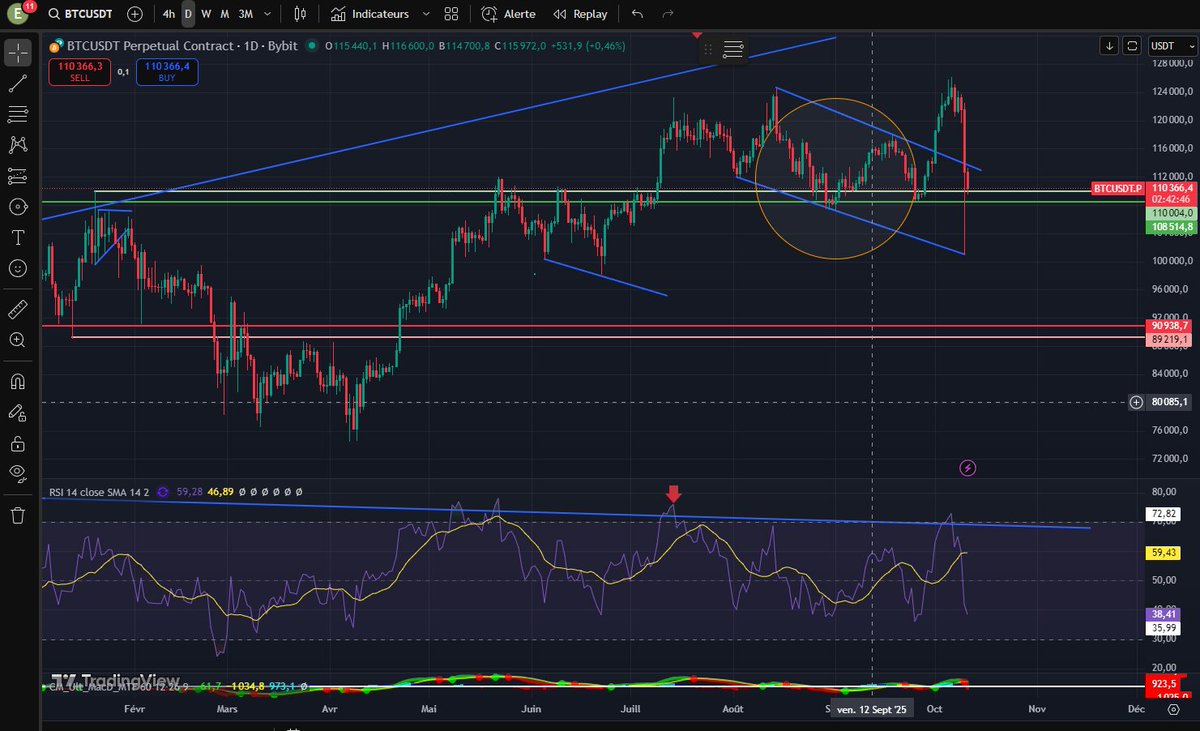This screenshot has width=1200, height=731.
Task: Toggle stay in drawing mode
Action: click(x=18, y=411)
